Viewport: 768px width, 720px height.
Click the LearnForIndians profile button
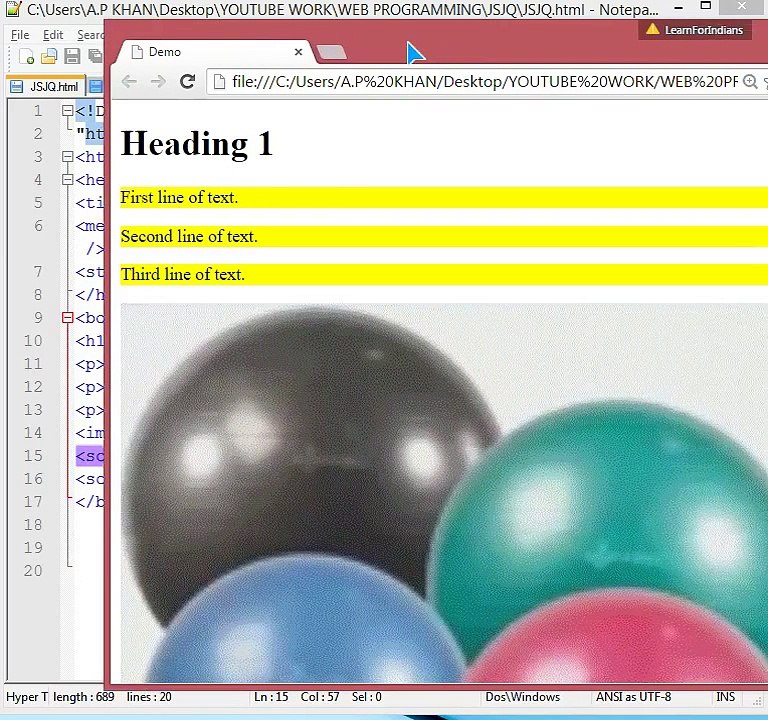tap(695, 30)
